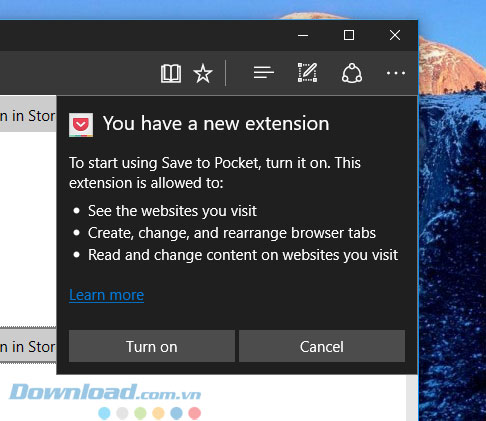486x421 pixels.
Task: Turn on the Save to Pocket extension
Action: pos(152,346)
